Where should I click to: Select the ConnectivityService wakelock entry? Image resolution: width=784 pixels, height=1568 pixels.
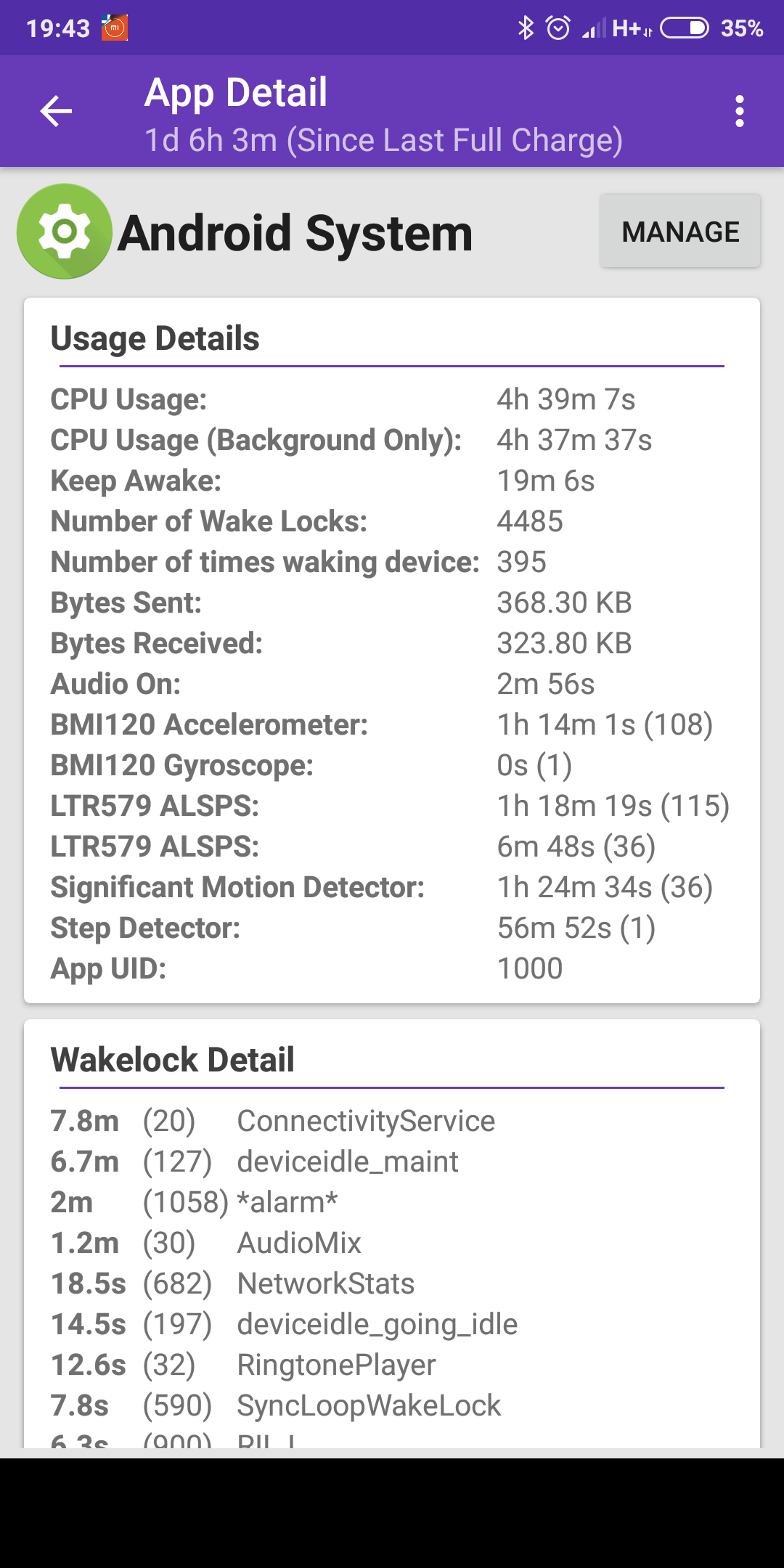pos(365,1121)
